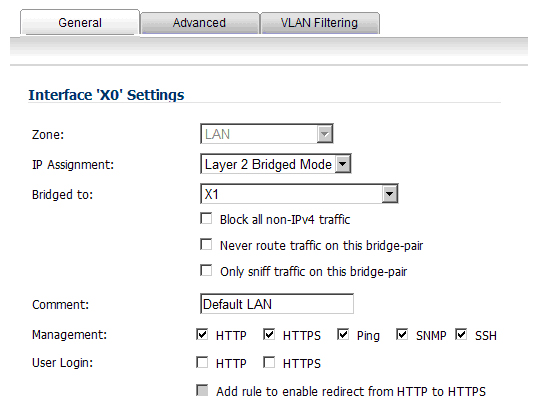Viewport: 542px width, 409px height.
Task: Uncheck the SNMP management option
Action: pos(402,334)
